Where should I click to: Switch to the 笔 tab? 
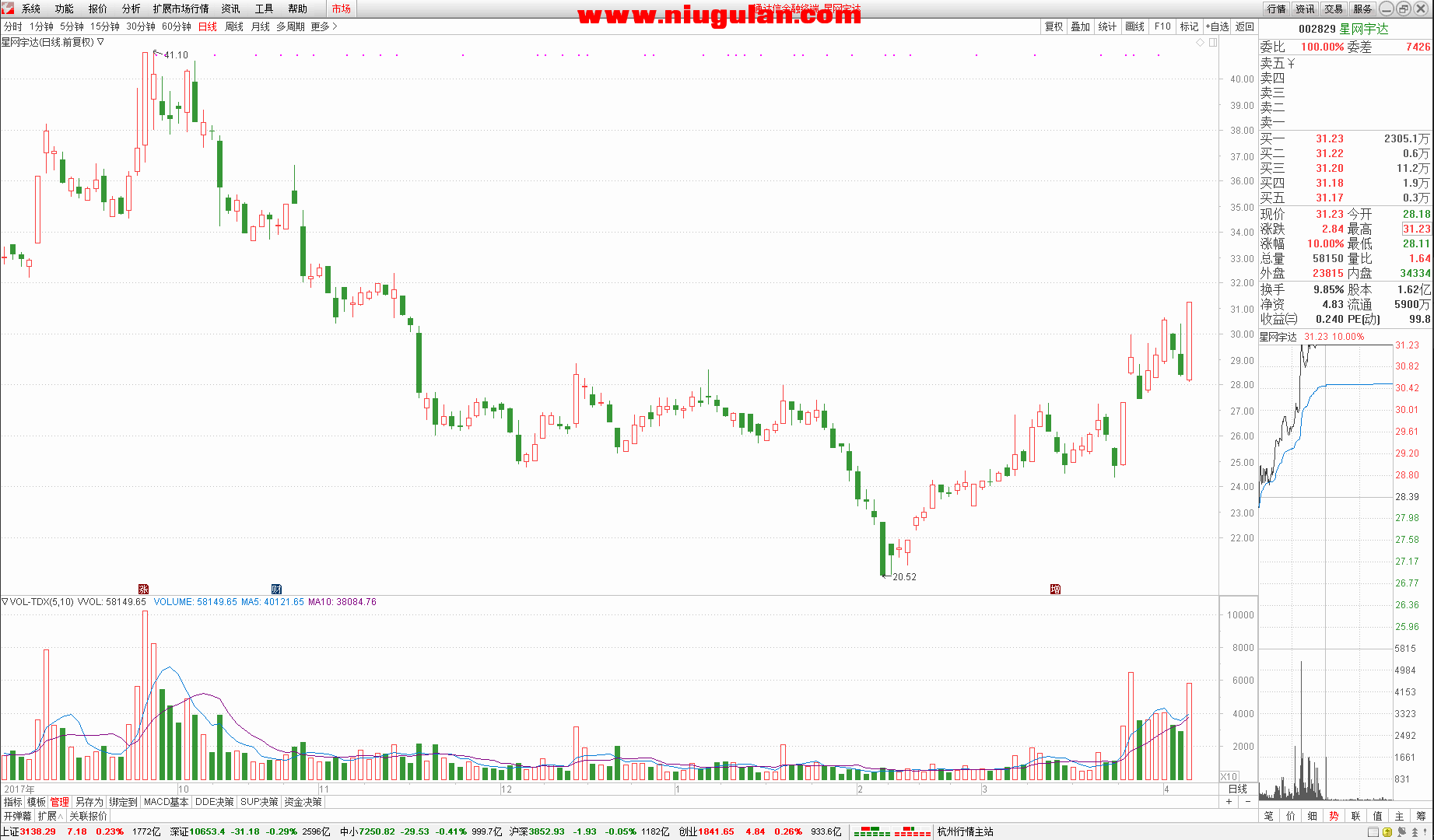point(1269,816)
